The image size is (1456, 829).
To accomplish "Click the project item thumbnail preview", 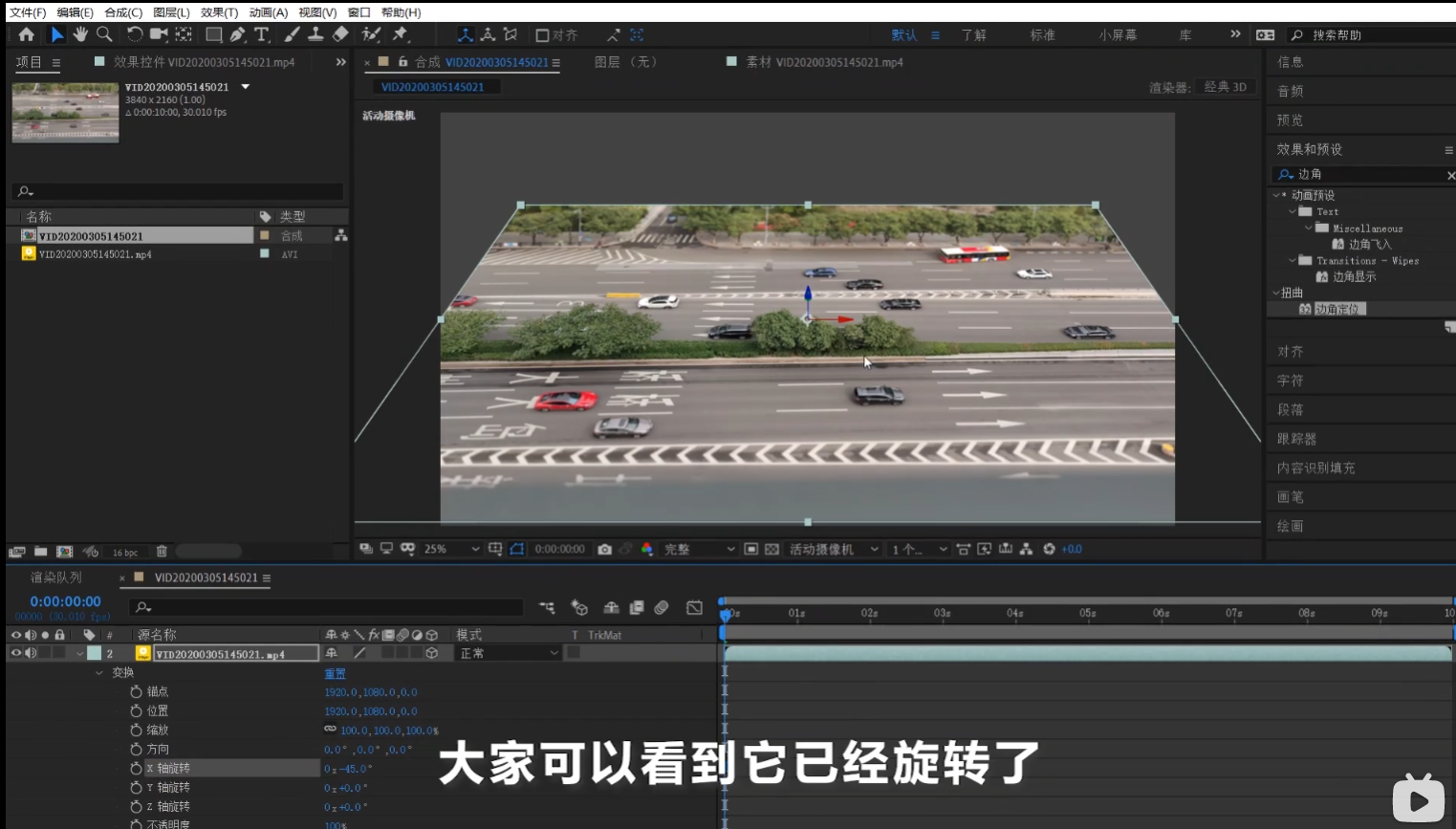I will (65, 113).
